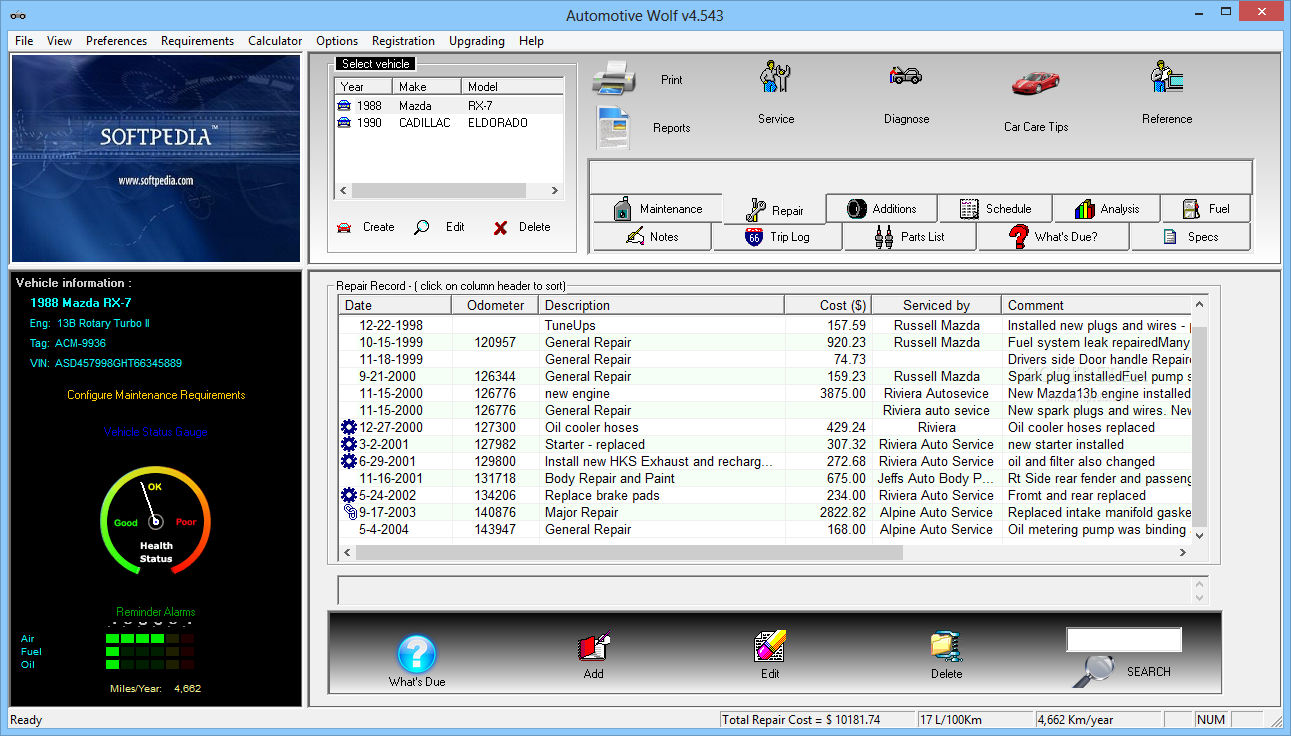Click the gear icon on 6-29-2001 row
The width and height of the screenshot is (1291, 736).
[x=349, y=461]
